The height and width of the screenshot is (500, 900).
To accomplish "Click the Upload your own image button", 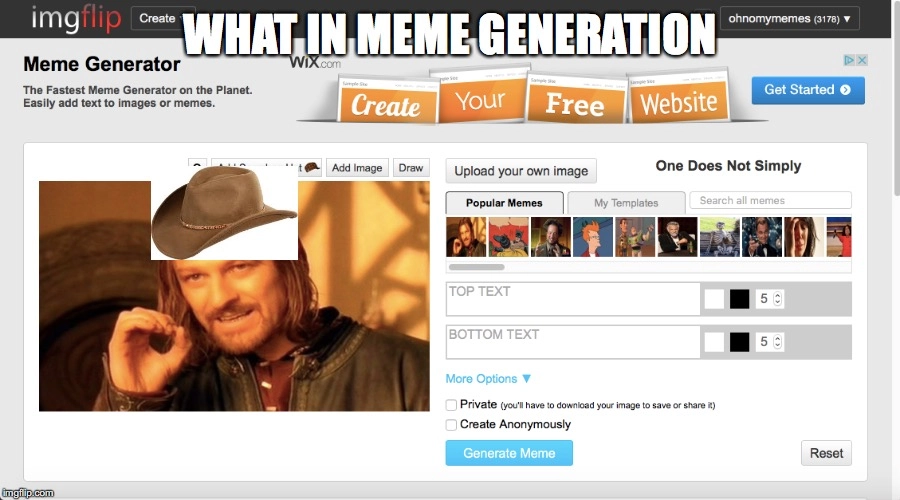I will coord(521,171).
